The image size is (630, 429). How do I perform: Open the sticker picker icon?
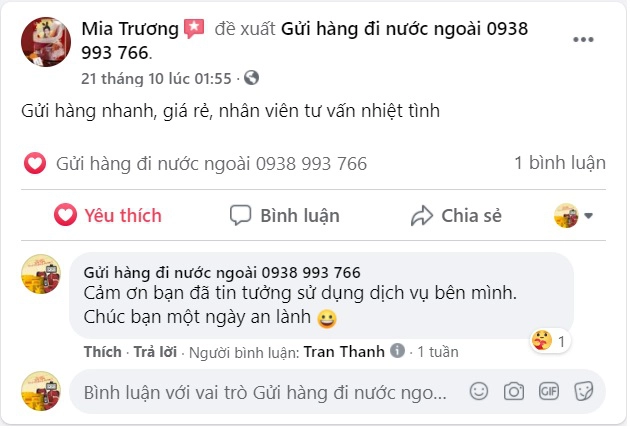tap(584, 391)
